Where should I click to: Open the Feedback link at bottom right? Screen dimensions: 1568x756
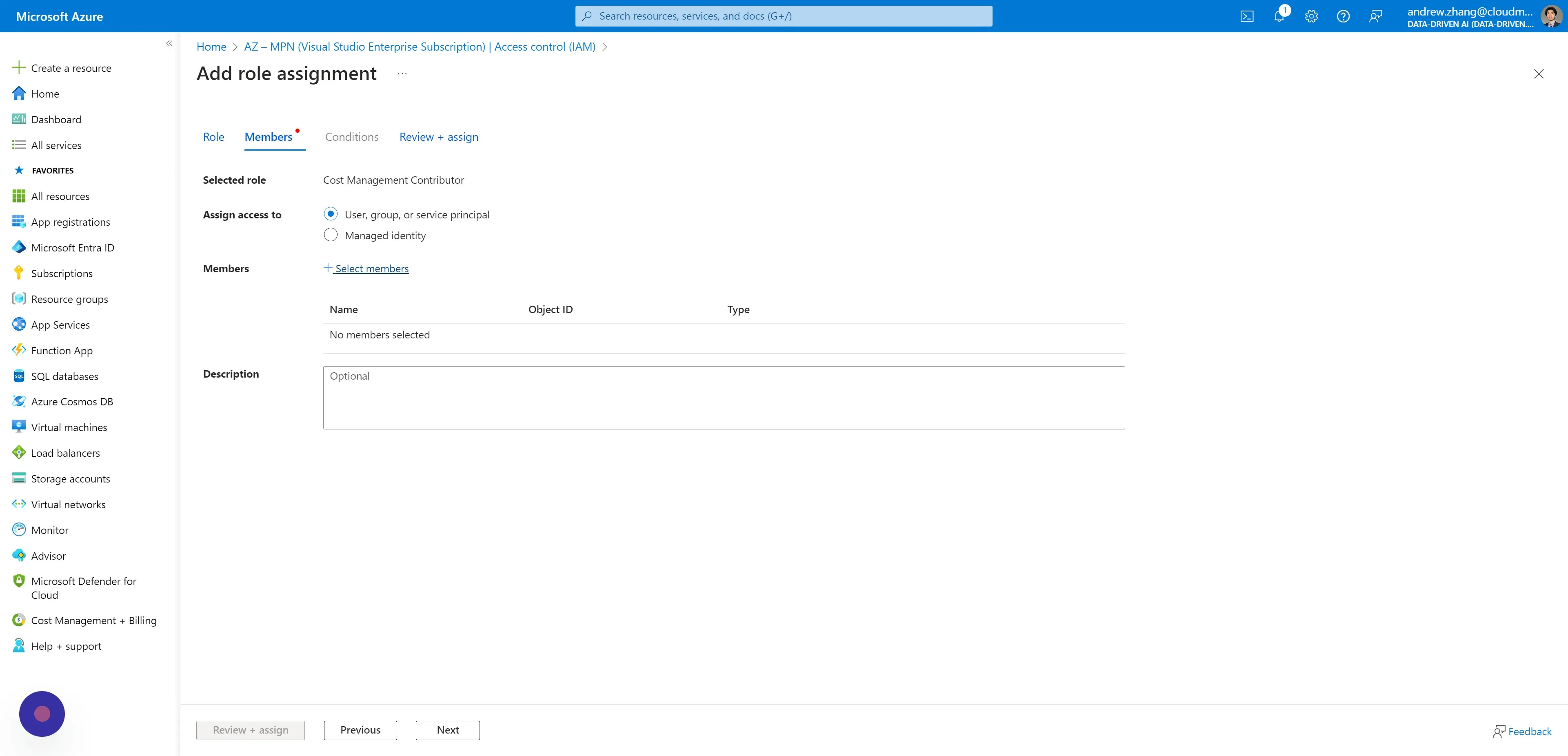[x=1522, y=731]
